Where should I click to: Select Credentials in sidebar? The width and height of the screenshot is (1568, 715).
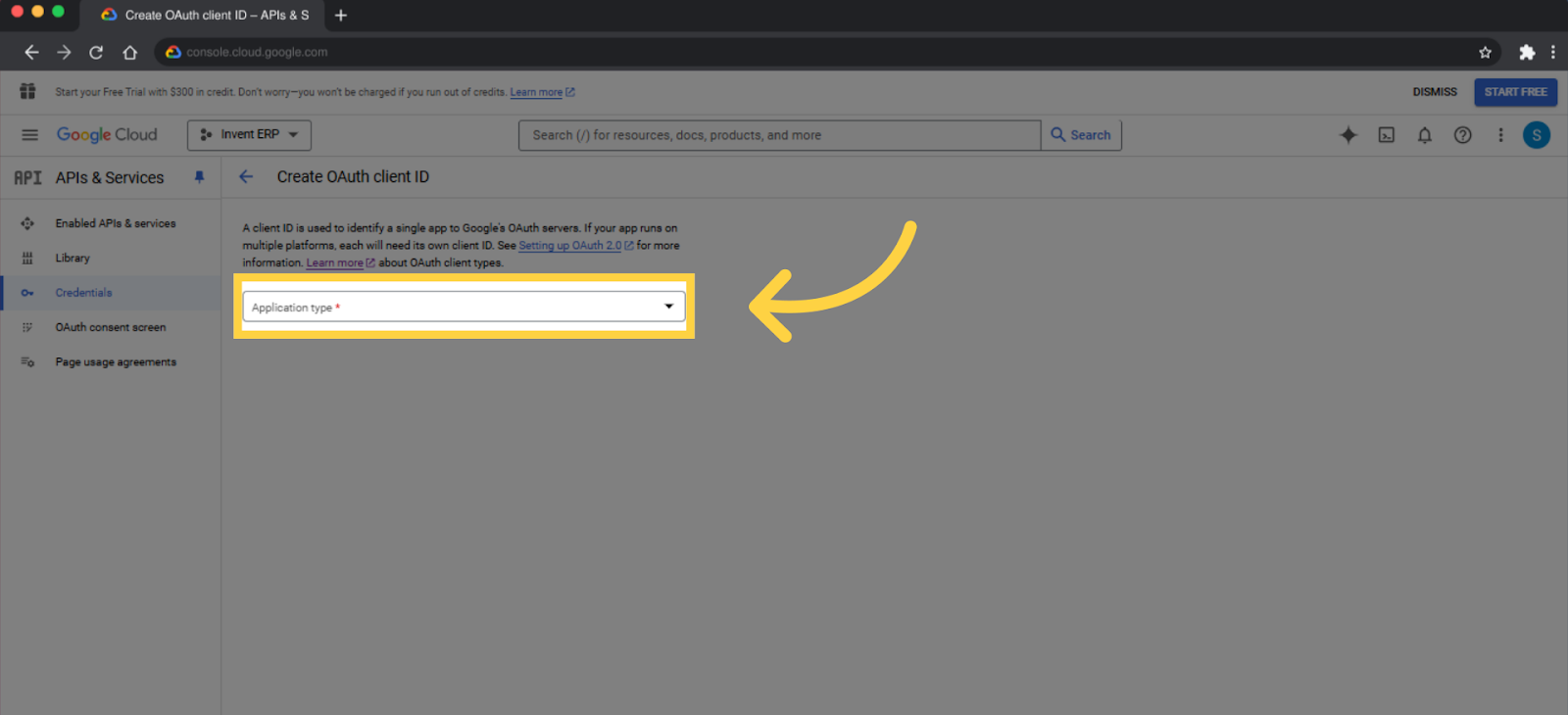point(83,293)
